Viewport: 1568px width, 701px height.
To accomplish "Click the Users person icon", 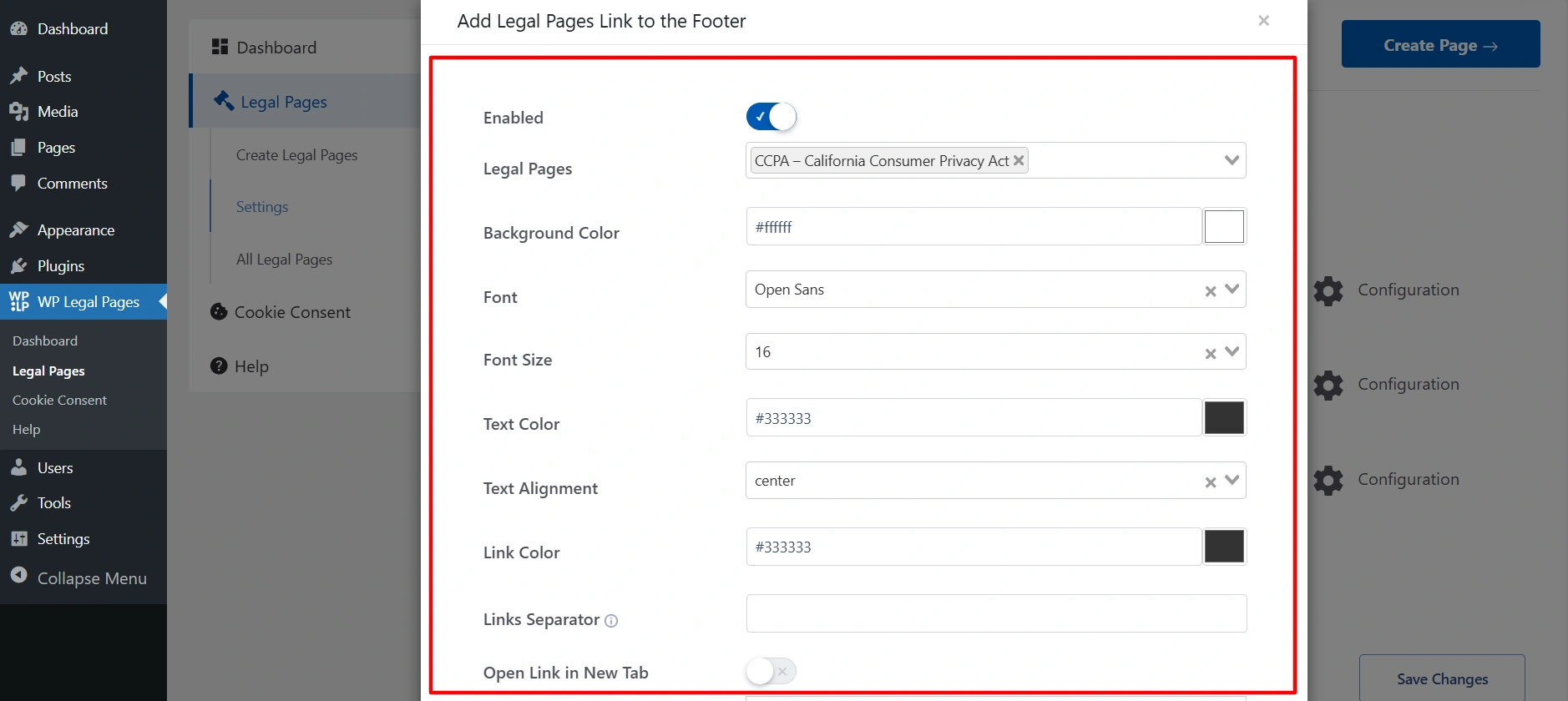I will click(18, 467).
